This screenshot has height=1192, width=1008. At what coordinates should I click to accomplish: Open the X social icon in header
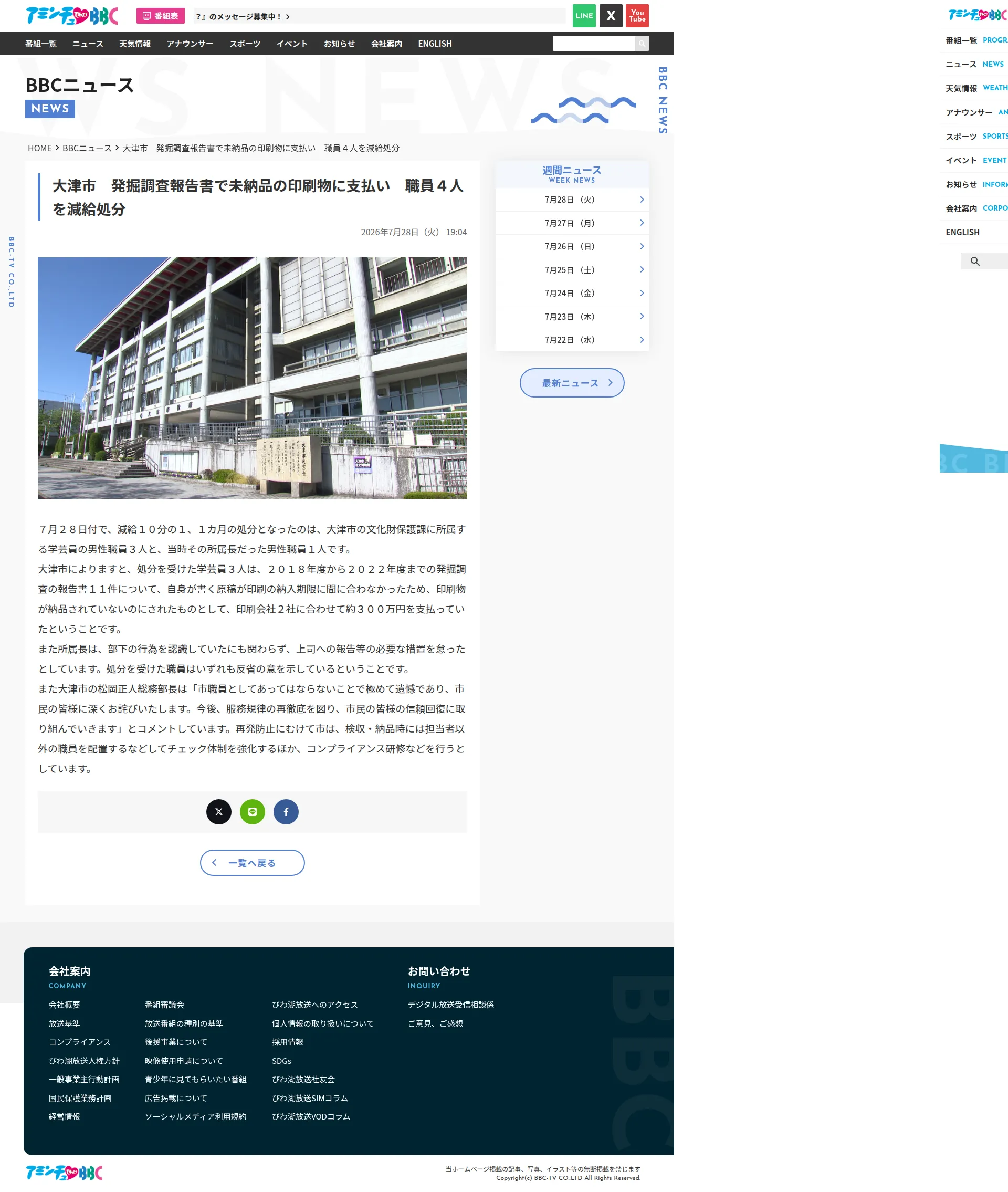(x=611, y=16)
